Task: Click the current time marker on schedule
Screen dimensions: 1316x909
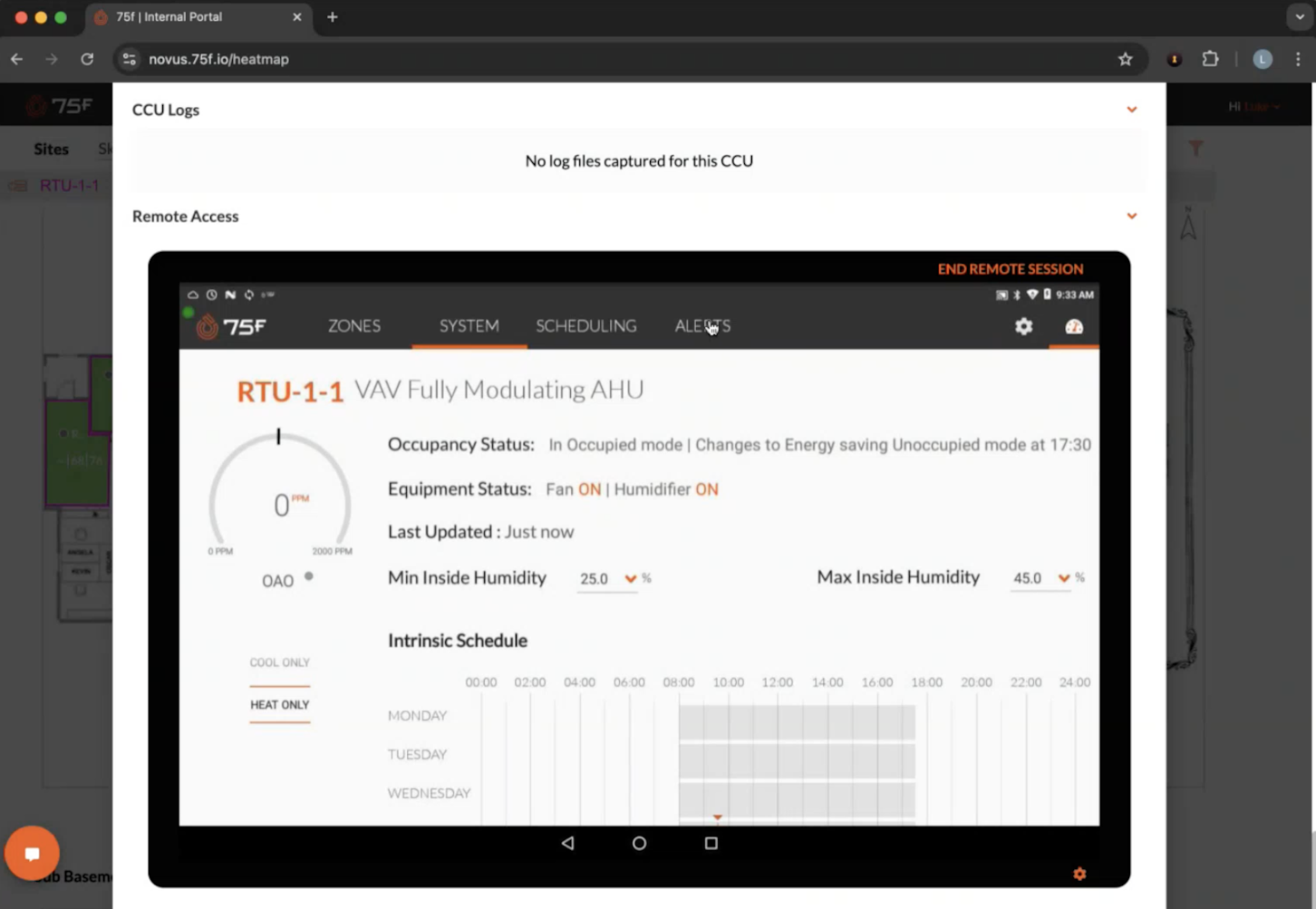Action: 717,817
